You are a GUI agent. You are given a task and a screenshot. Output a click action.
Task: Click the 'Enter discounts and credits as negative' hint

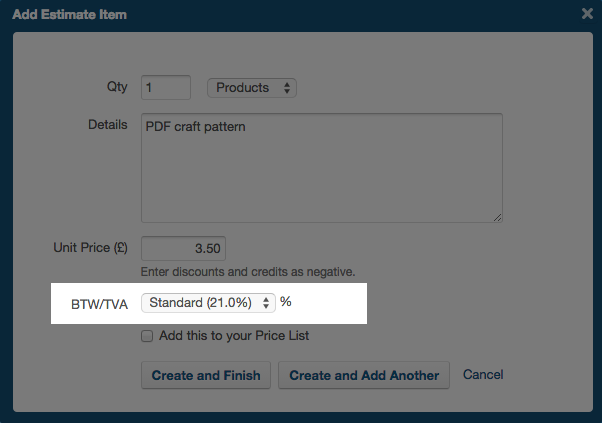coord(248,271)
